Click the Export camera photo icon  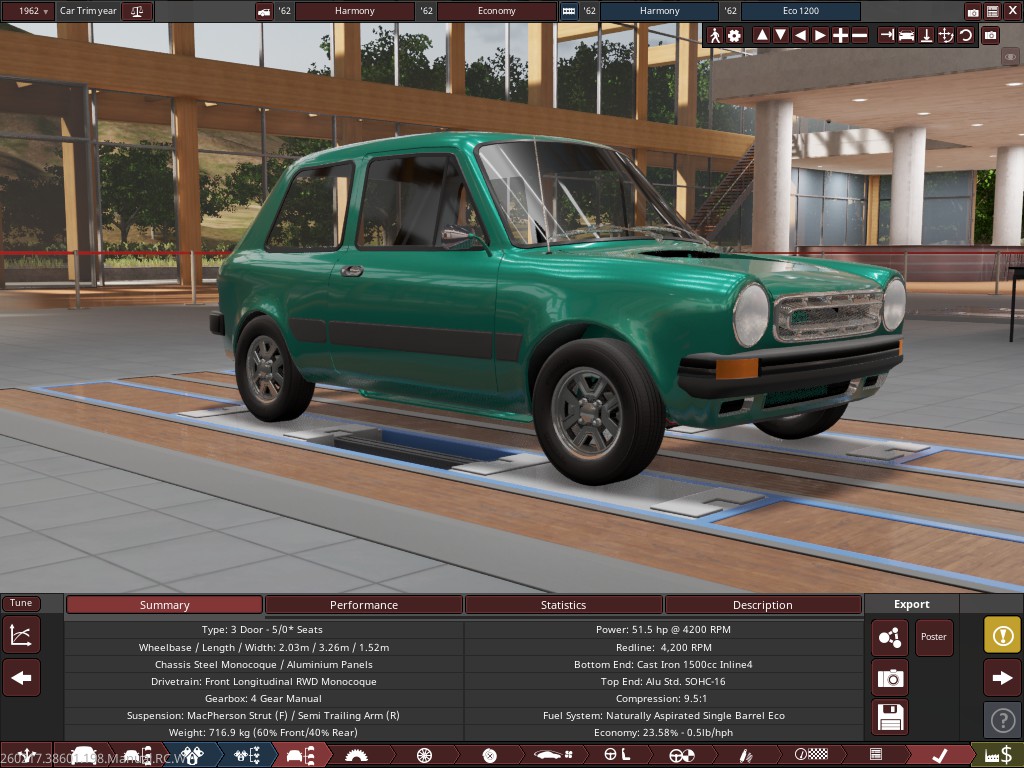[x=889, y=678]
